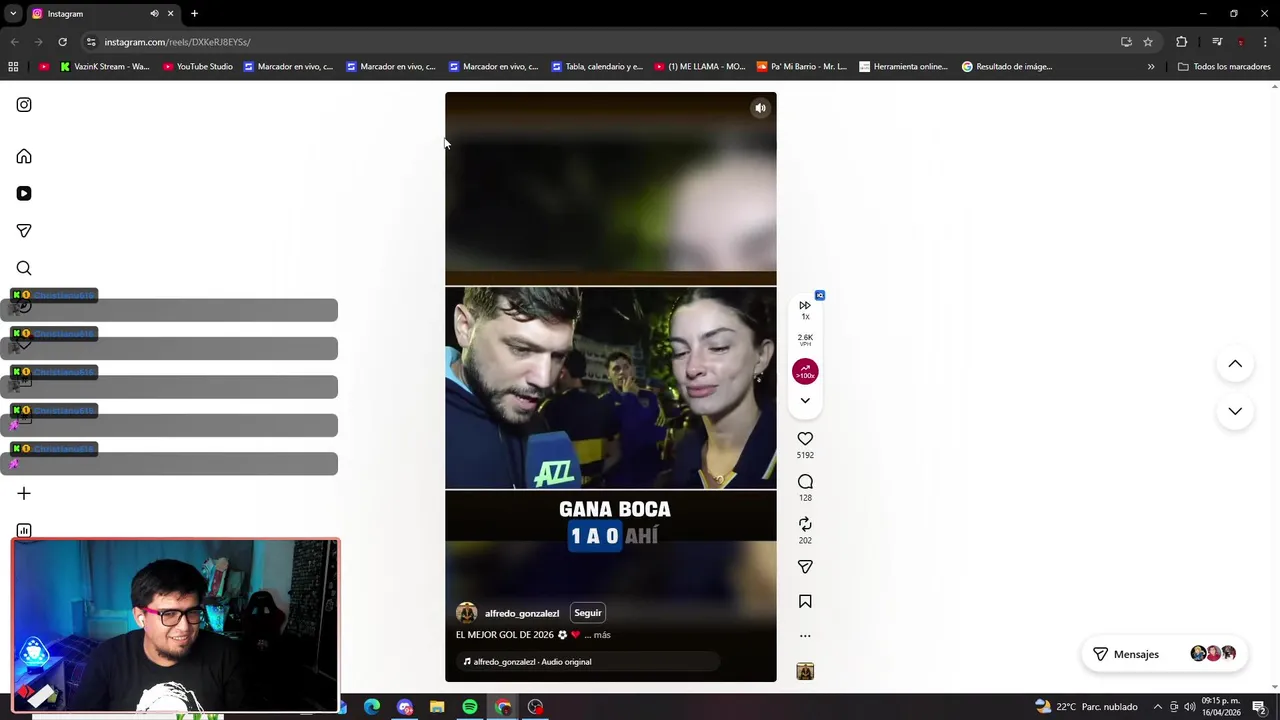Open the comments bubble showing 128
This screenshot has height=720, width=1280.
click(805, 482)
